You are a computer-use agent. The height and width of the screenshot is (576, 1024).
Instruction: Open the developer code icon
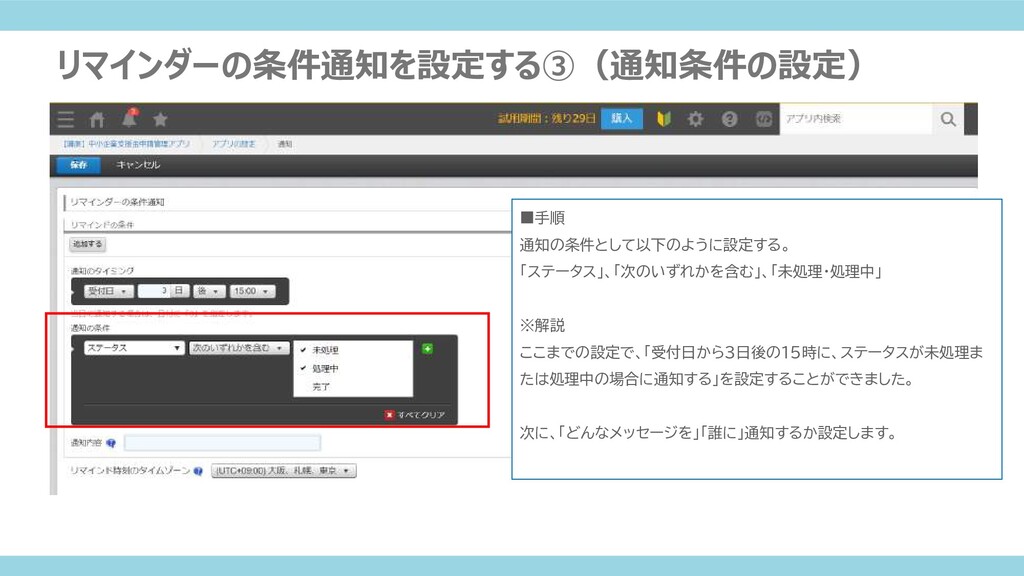(x=763, y=119)
